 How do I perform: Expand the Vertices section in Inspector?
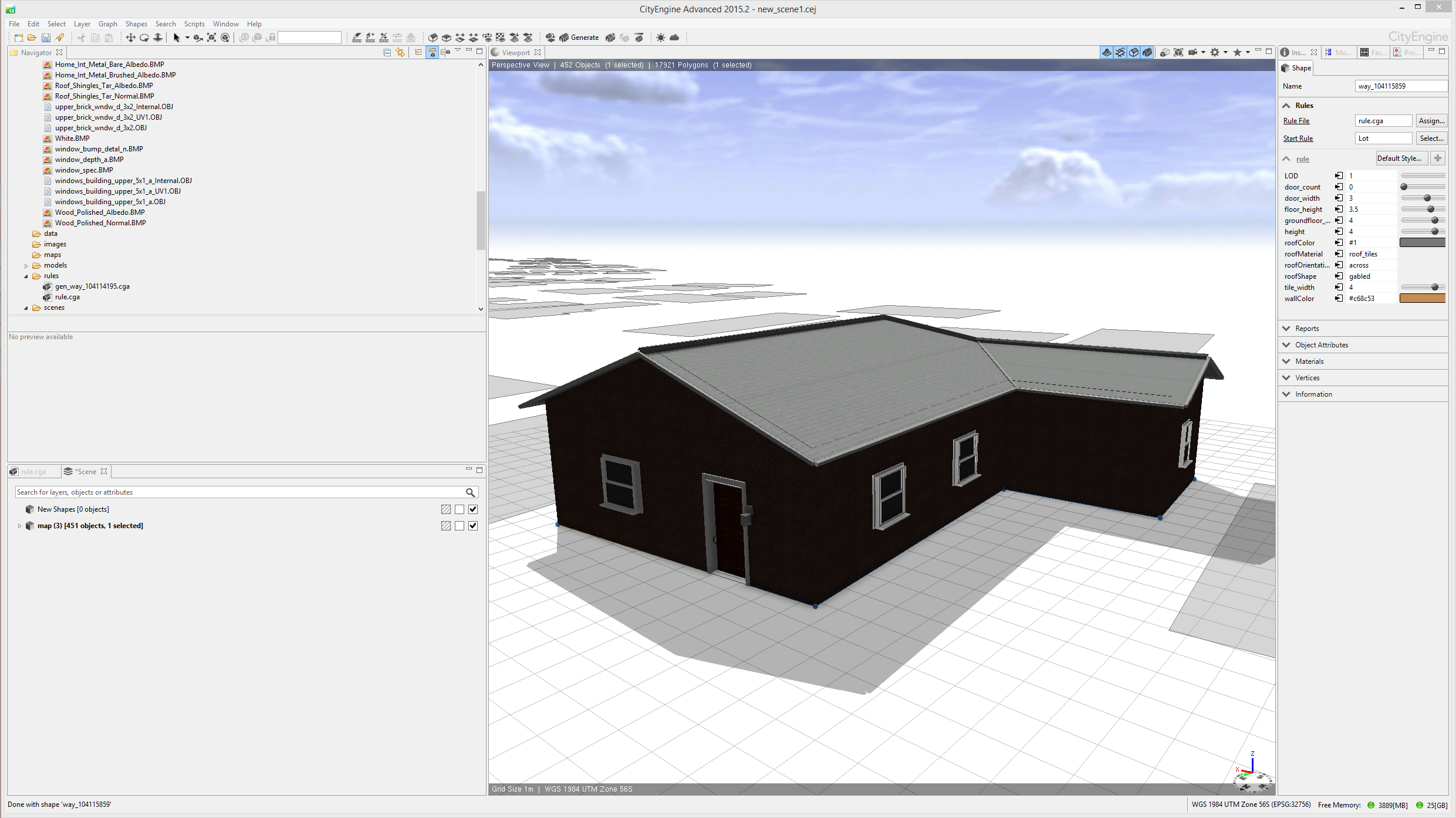pyautogui.click(x=1286, y=378)
